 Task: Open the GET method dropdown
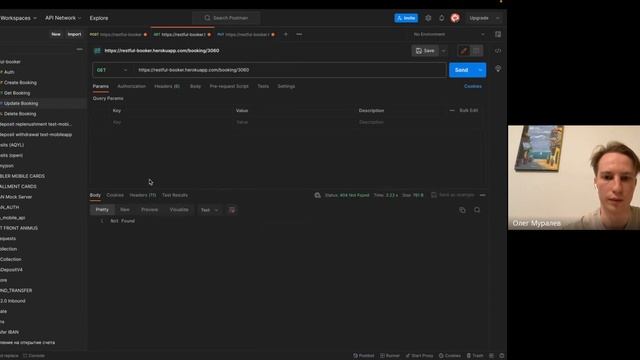111,70
